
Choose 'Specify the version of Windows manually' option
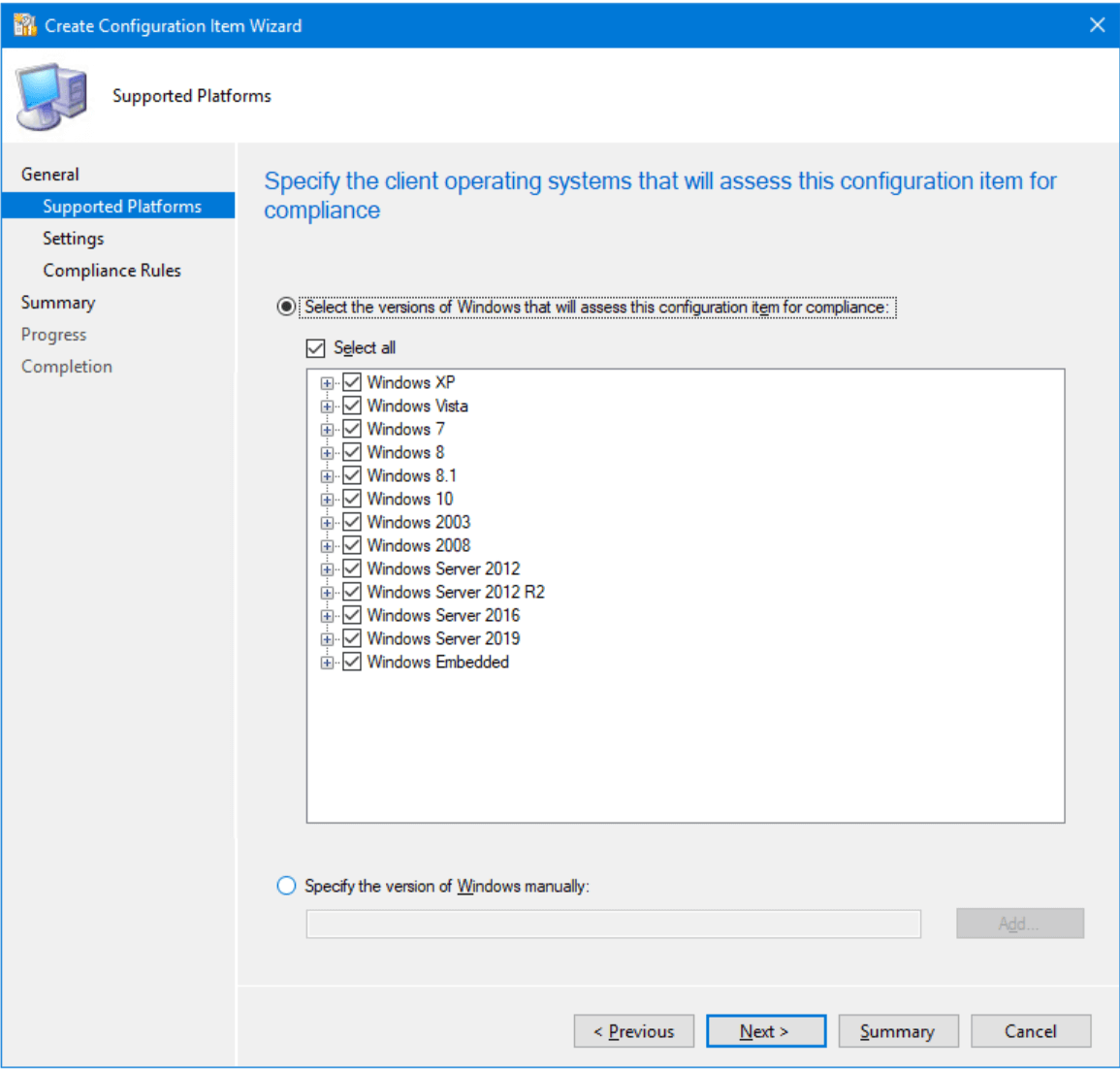pos(286,886)
